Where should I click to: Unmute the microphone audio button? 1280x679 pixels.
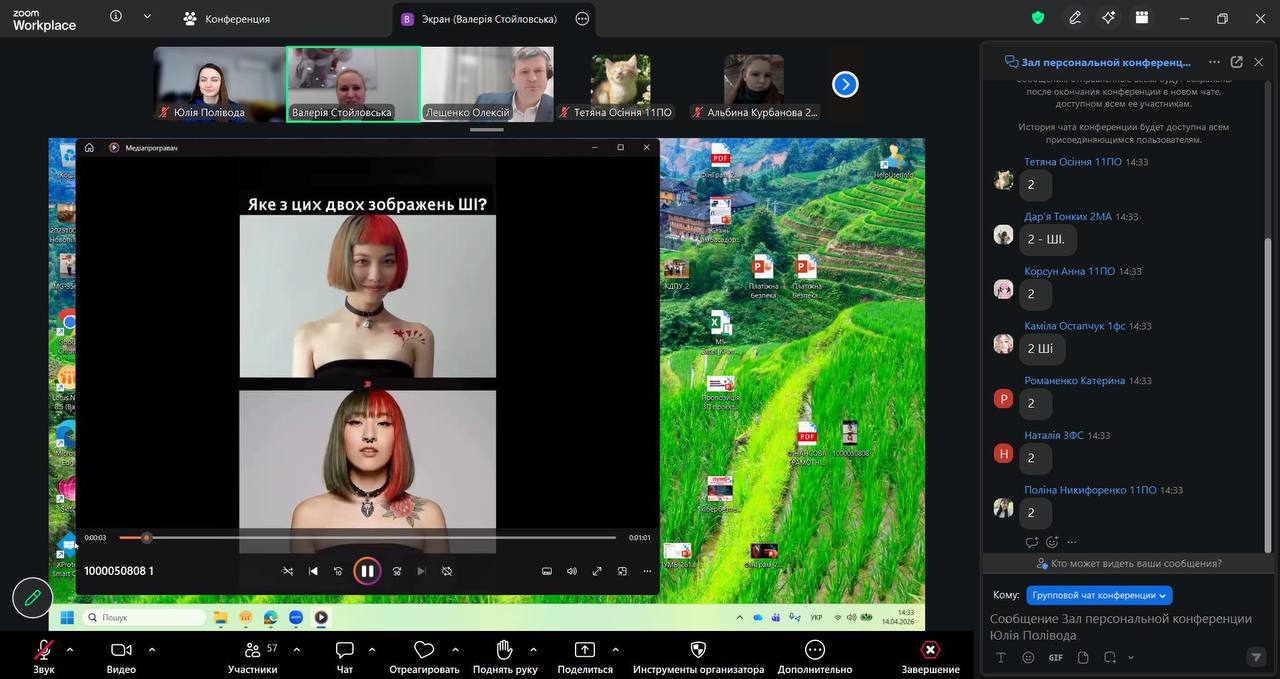coord(44,650)
